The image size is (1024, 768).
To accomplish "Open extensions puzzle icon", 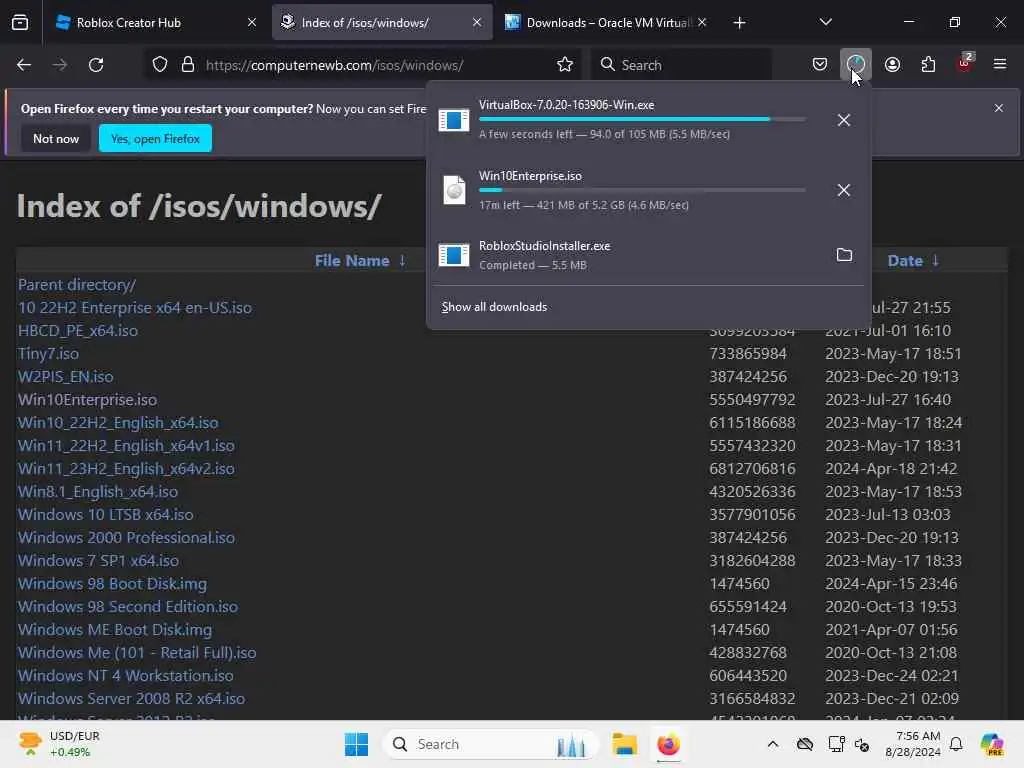I will click(x=928, y=65).
